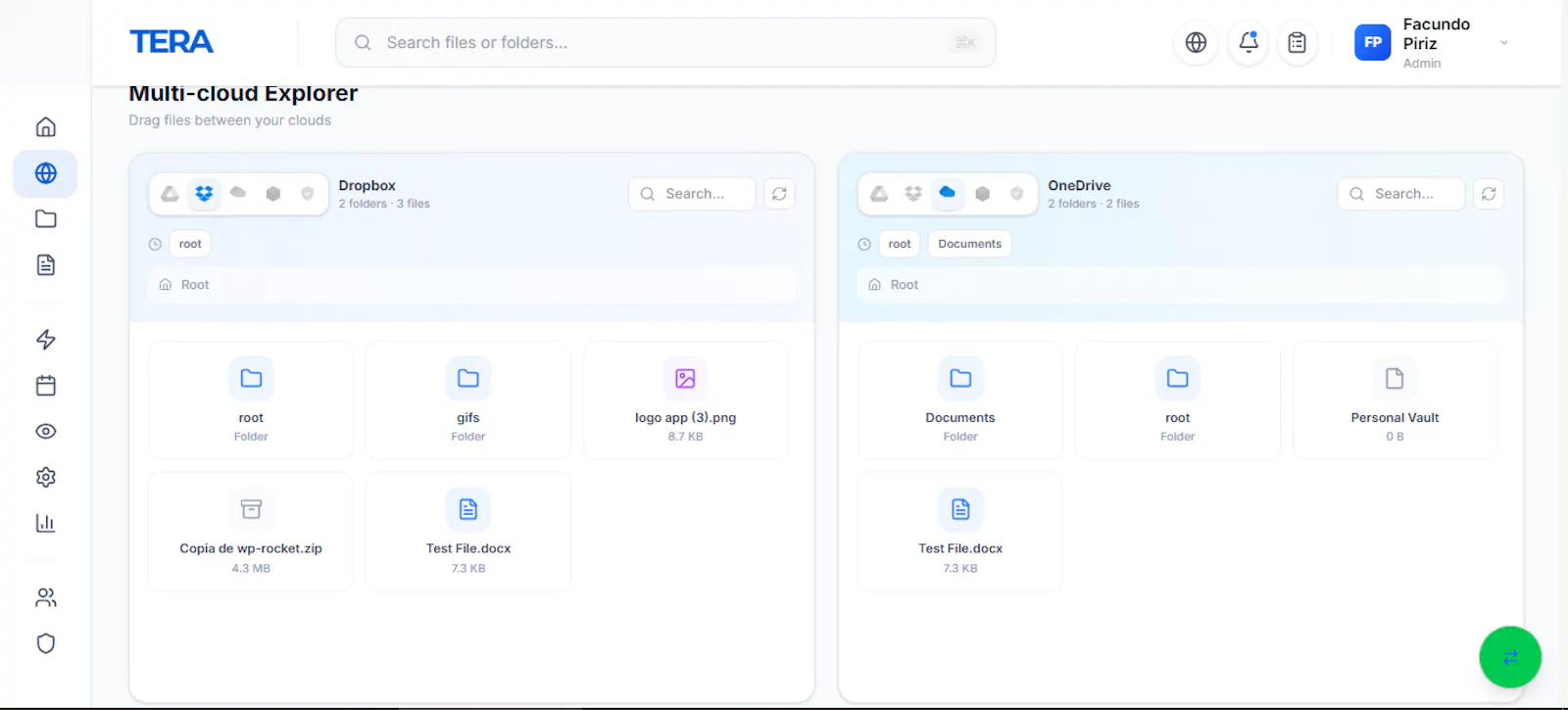Select Copia de wp-rocket.zip file

click(251, 532)
